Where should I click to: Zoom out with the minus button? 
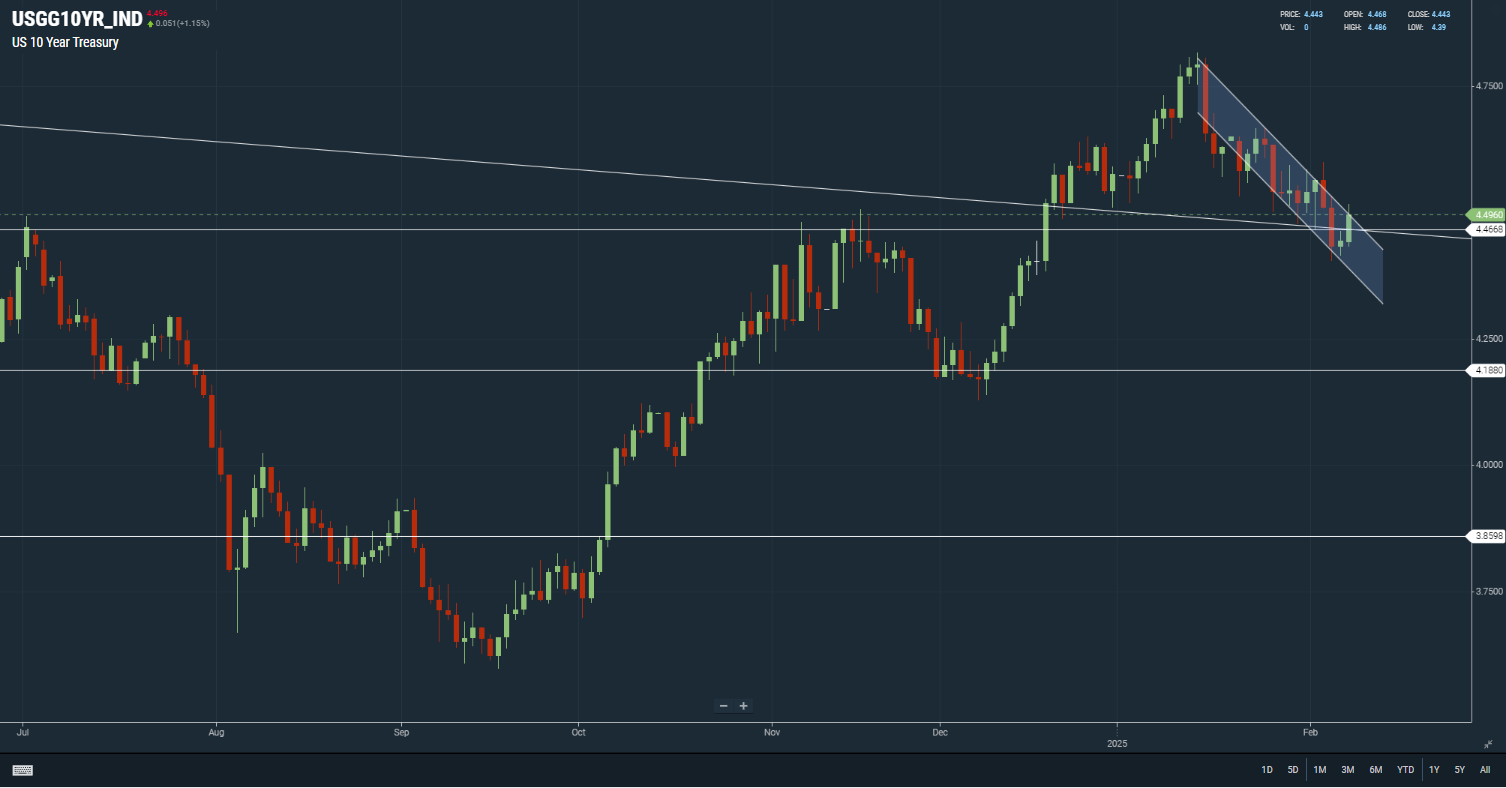[723, 706]
